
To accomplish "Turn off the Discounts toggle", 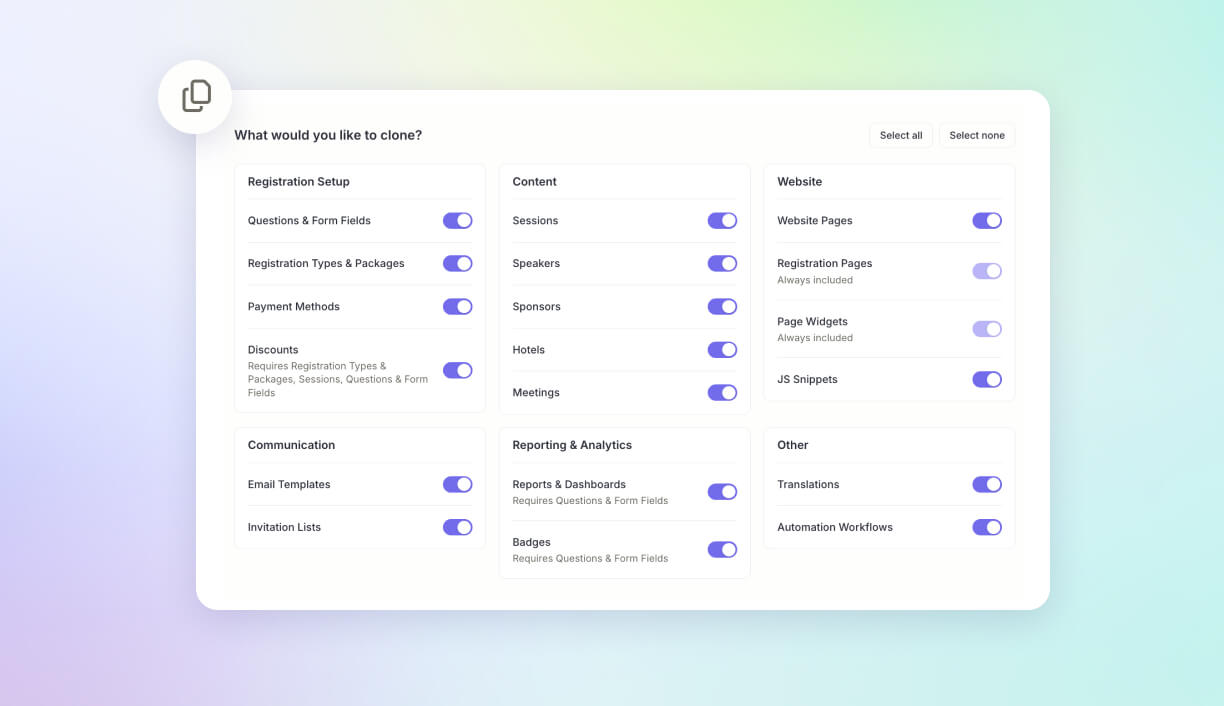I will [458, 370].
